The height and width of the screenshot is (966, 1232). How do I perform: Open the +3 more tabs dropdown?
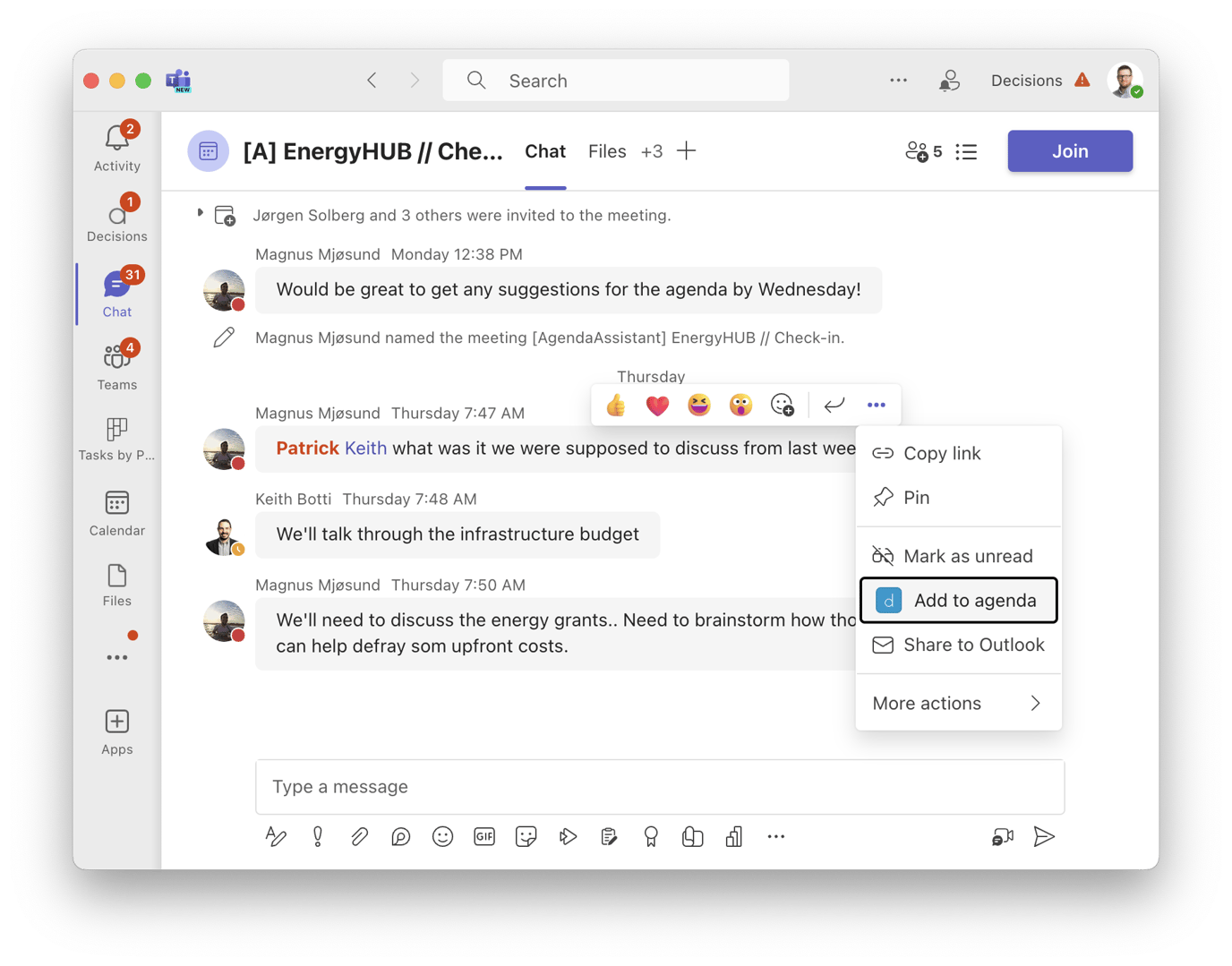coord(652,151)
